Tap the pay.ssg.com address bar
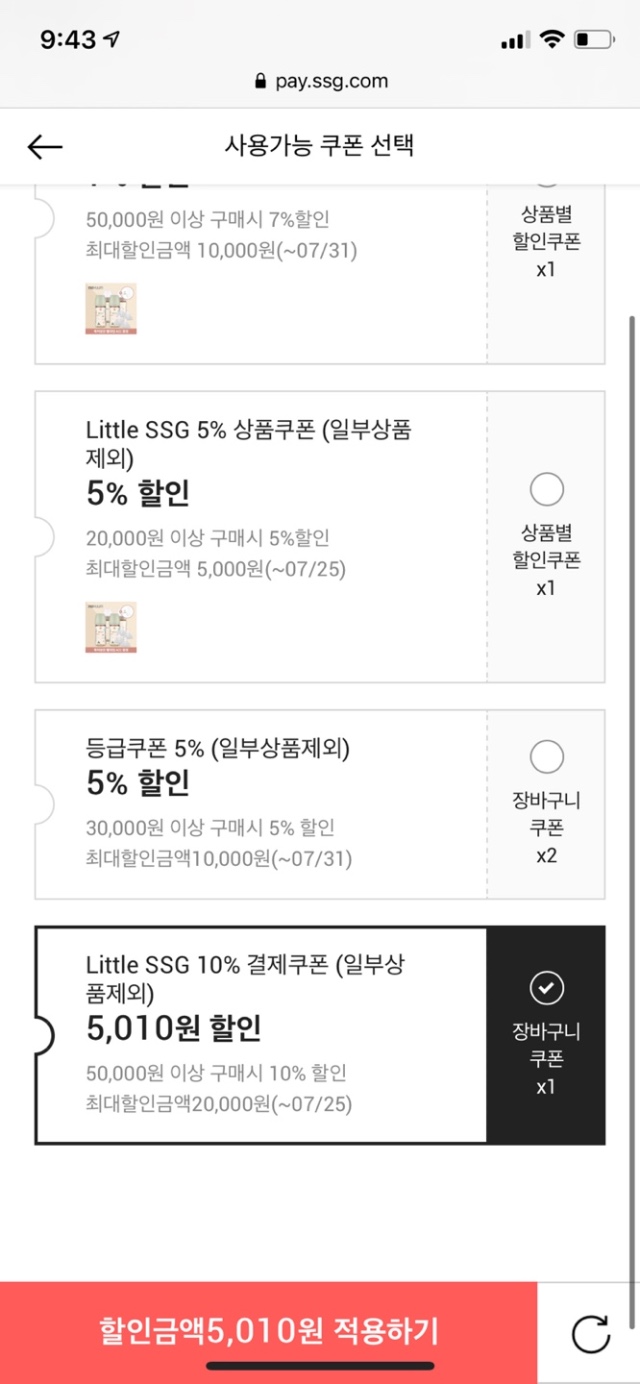Viewport: 640px width, 1384px height. (x=320, y=82)
